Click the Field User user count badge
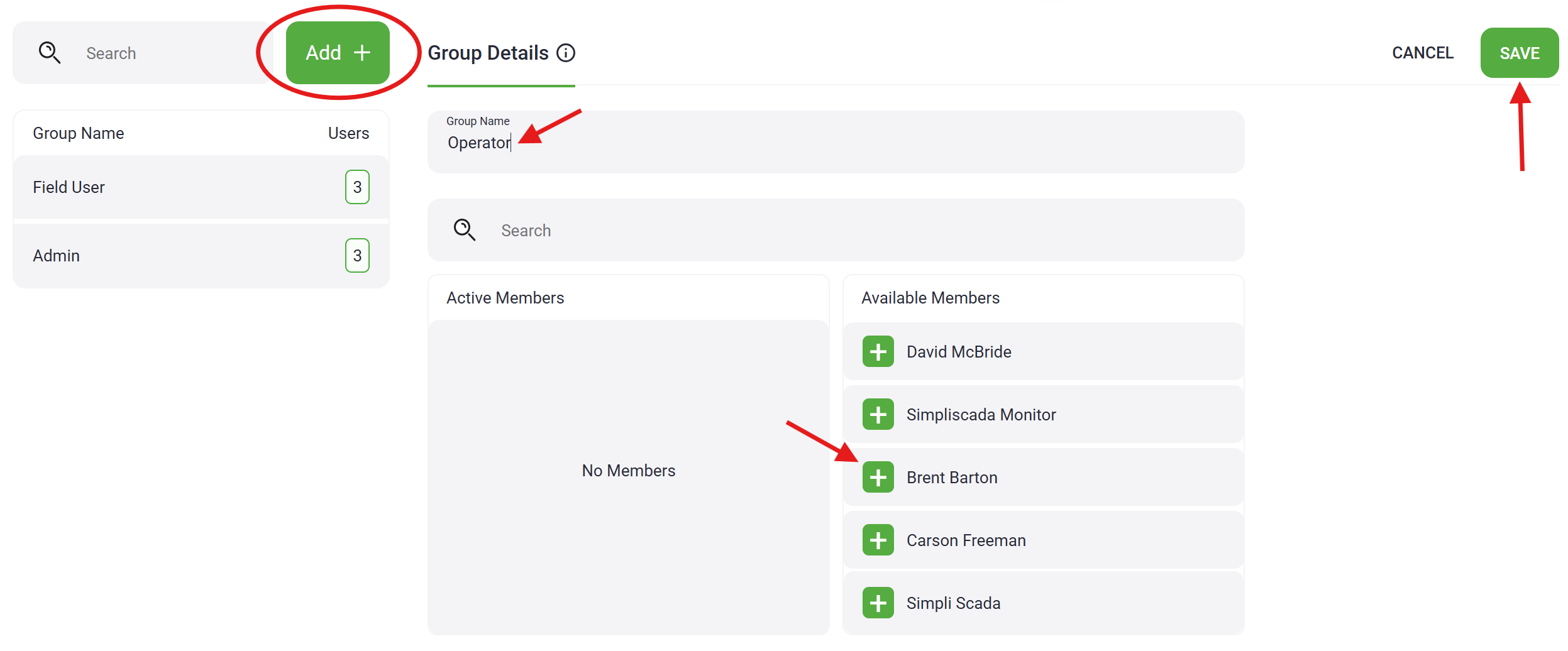The height and width of the screenshot is (651, 1568). click(357, 187)
